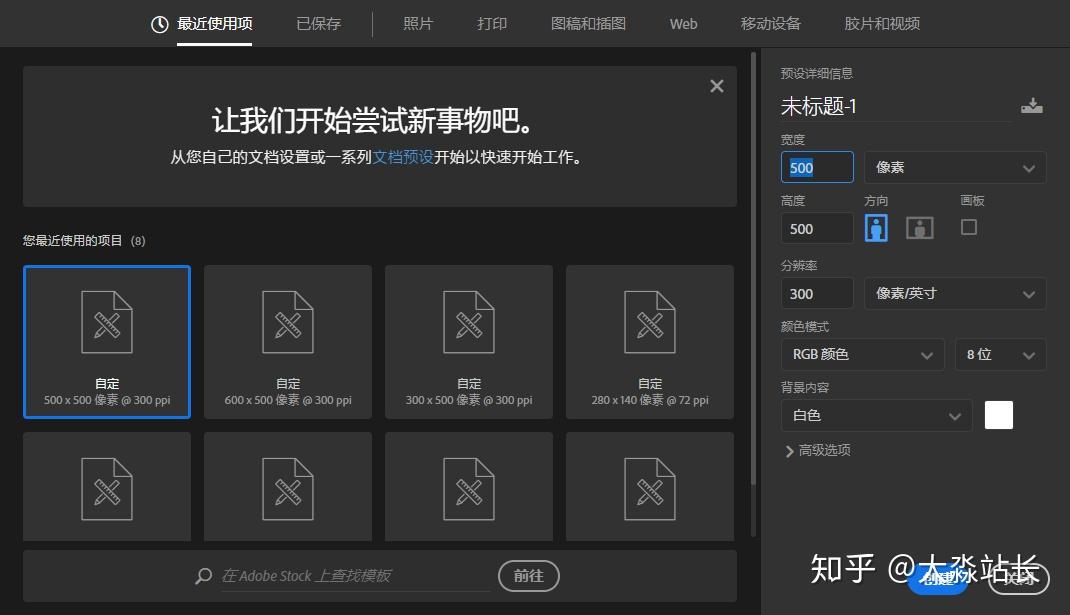Click the clock icon beside 最近使用项
This screenshot has width=1070, height=615.
tap(160, 25)
